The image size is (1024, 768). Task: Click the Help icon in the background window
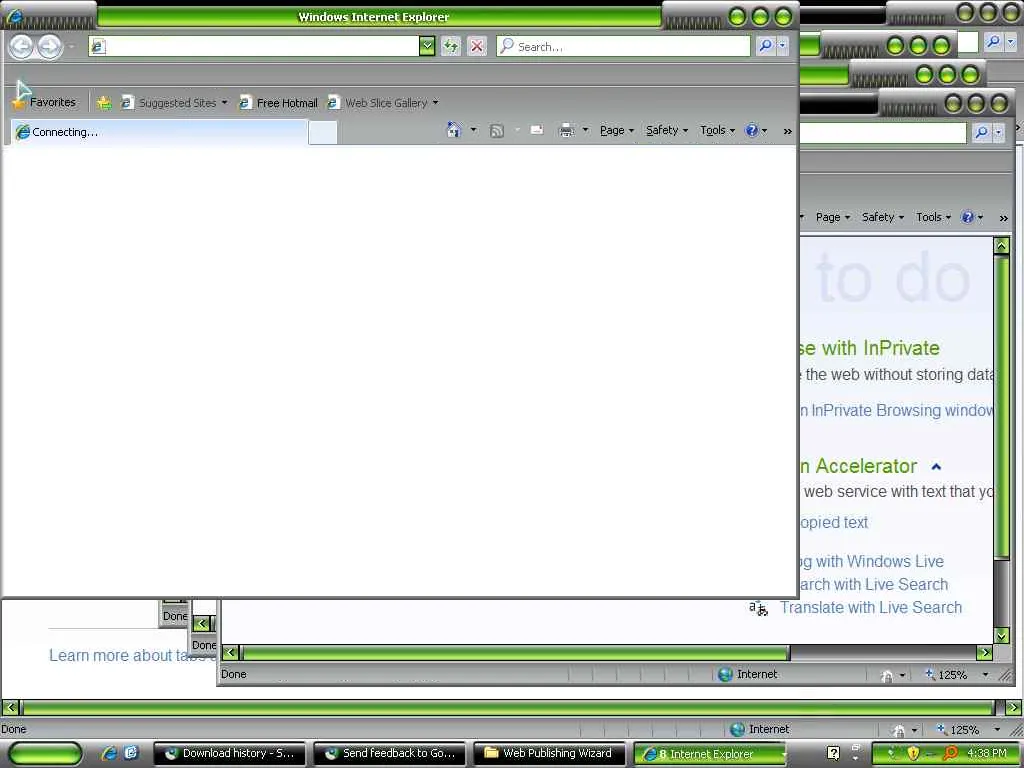coord(968,217)
